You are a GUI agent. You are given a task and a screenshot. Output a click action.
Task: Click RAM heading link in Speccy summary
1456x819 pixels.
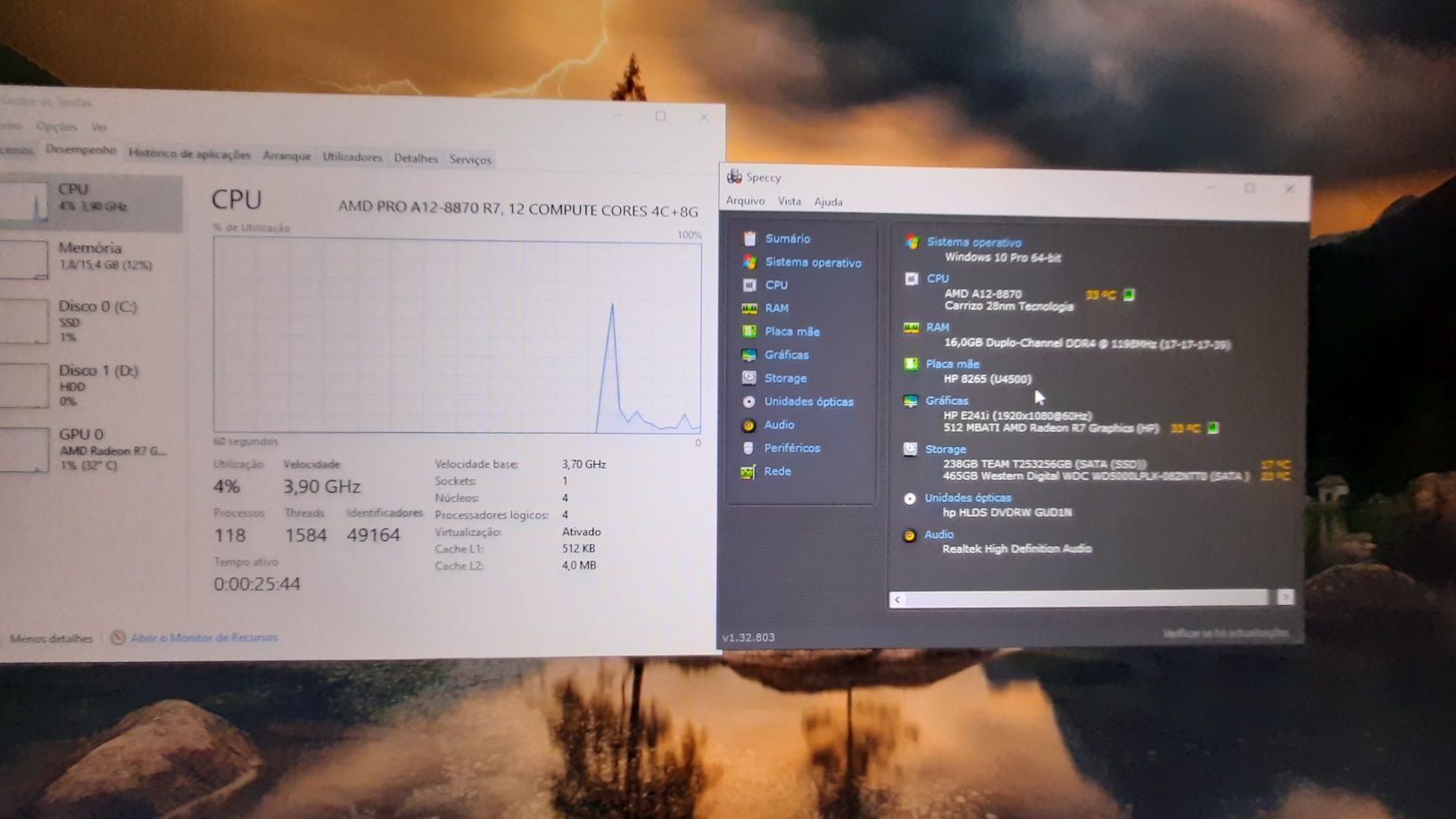(x=937, y=327)
